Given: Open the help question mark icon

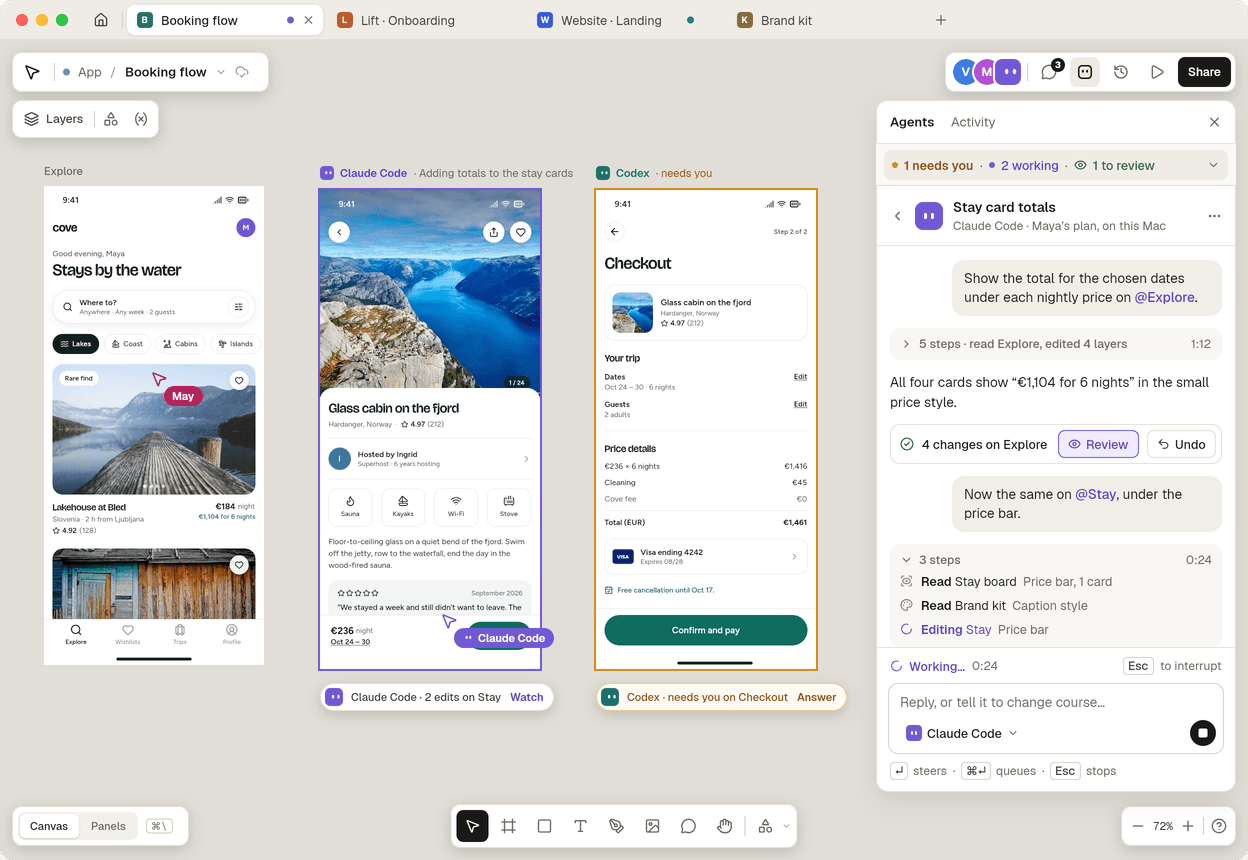Looking at the screenshot, I should click(1219, 826).
